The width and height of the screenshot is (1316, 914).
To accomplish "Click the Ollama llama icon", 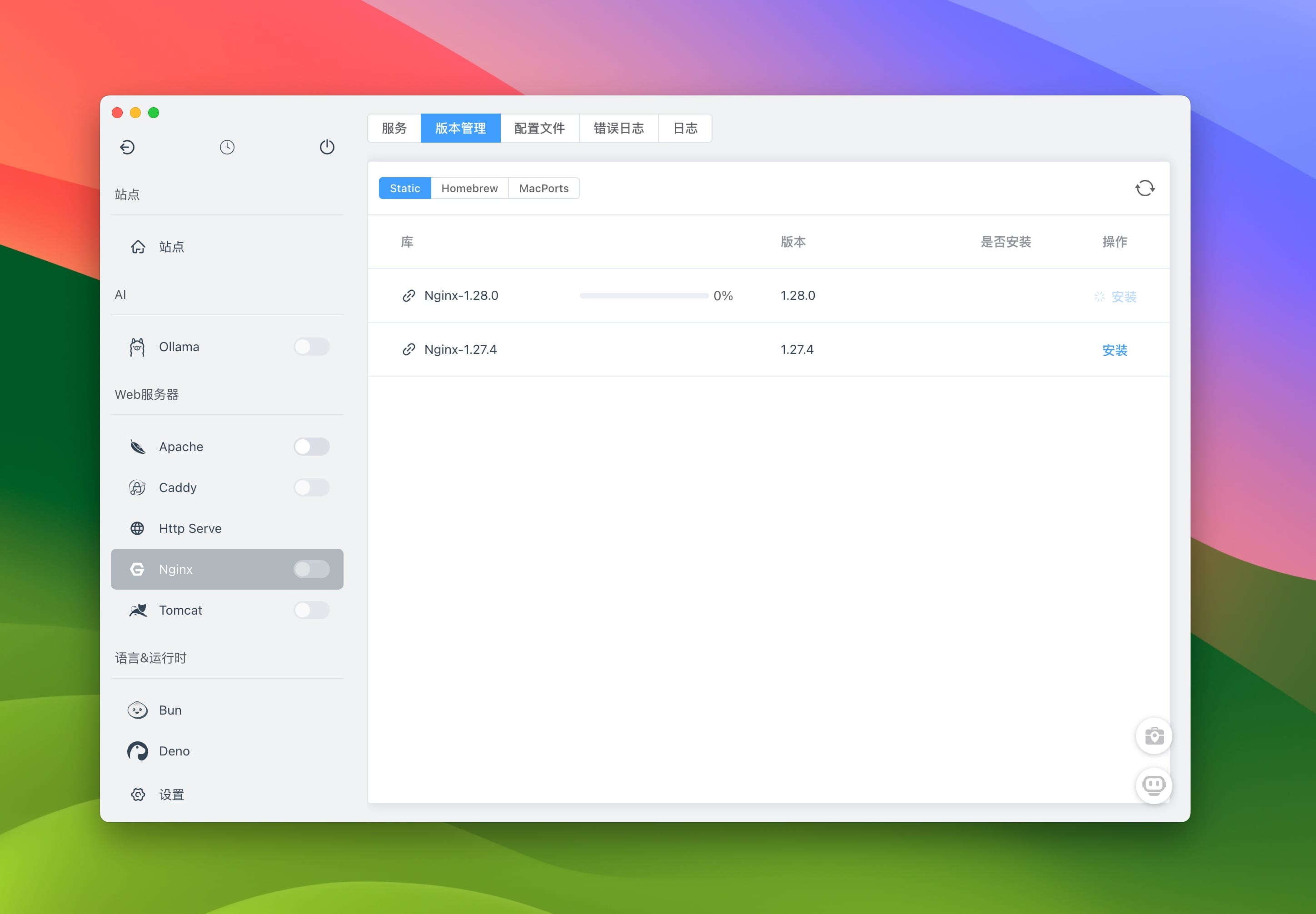I will [x=138, y=347].
